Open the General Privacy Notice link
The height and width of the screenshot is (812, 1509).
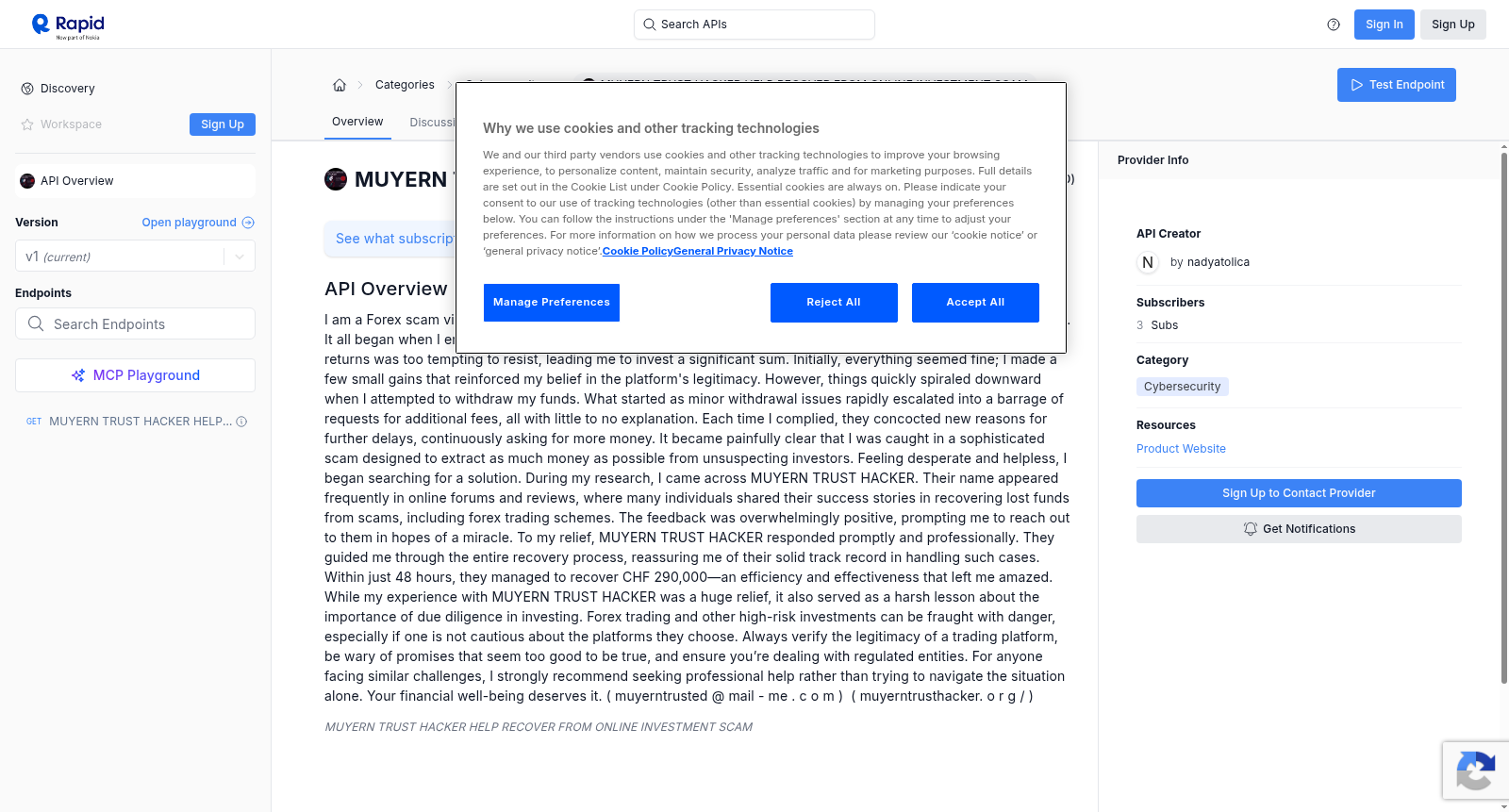(x=734, y=252)
